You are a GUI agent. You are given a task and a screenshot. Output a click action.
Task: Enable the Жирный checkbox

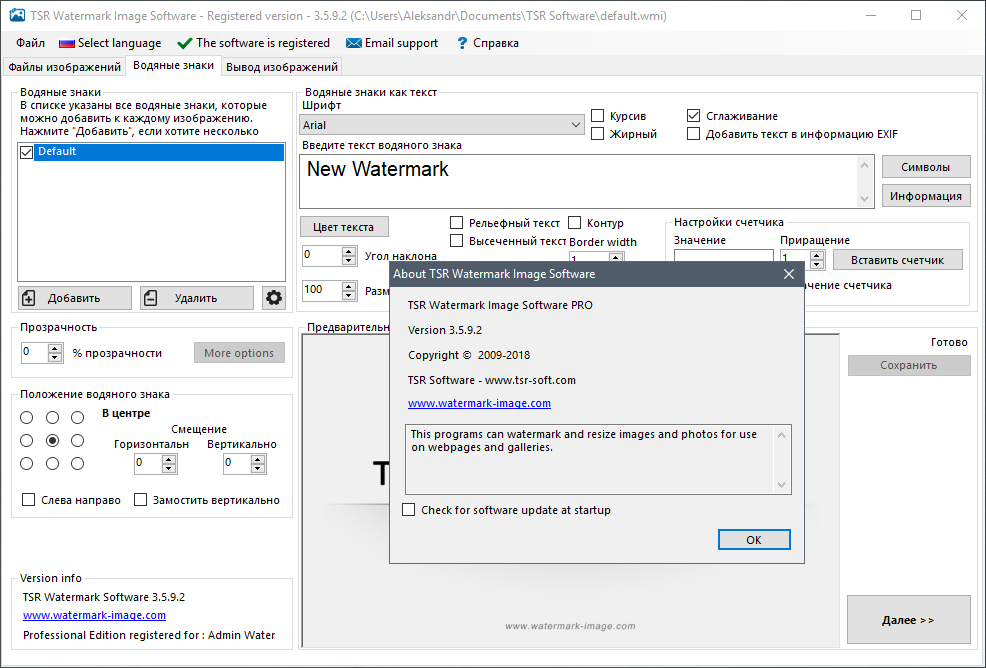[598, 134]
